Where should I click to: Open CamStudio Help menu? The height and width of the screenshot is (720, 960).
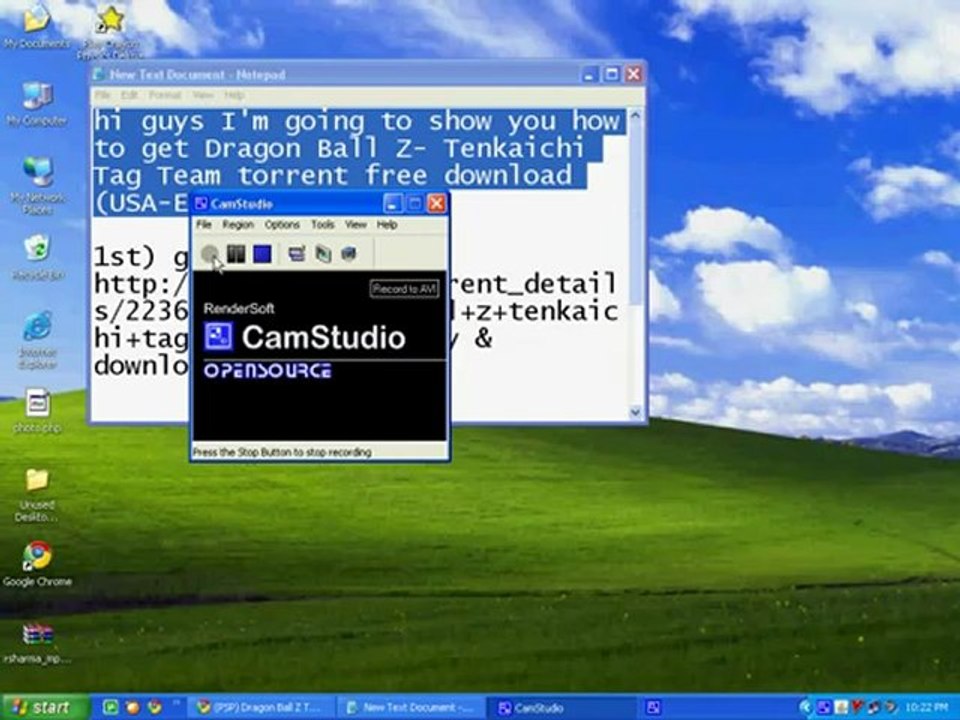pyautogui.click(x=386, y=225)
